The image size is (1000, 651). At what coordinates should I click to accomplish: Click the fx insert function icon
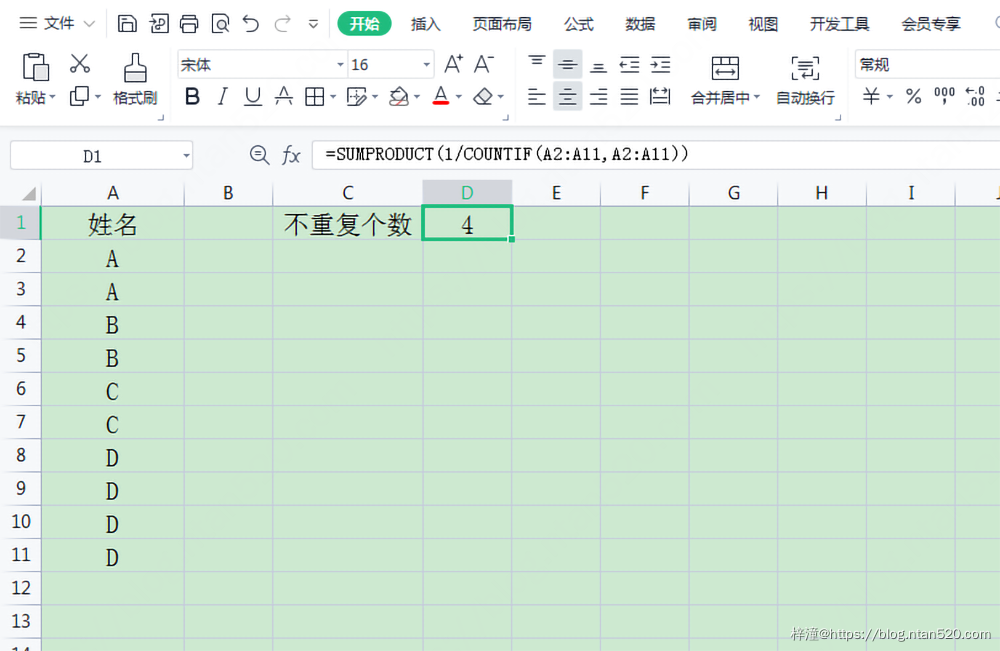(291, 155)
